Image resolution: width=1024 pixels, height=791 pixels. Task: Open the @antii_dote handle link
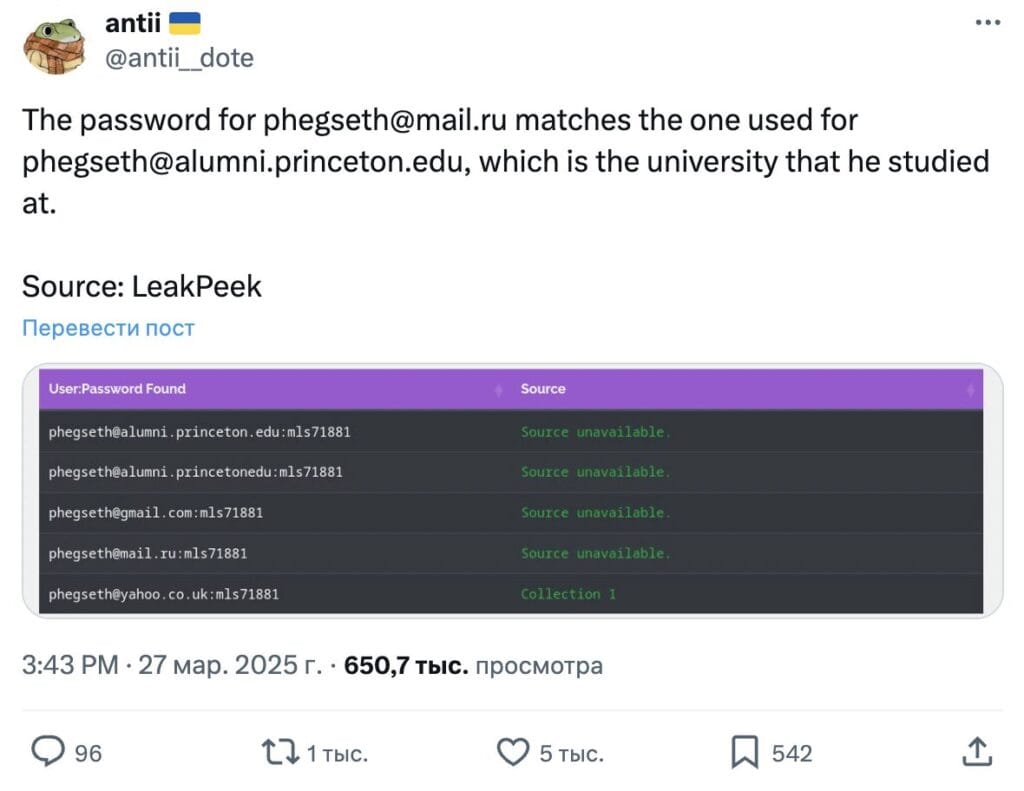(179, 58)
